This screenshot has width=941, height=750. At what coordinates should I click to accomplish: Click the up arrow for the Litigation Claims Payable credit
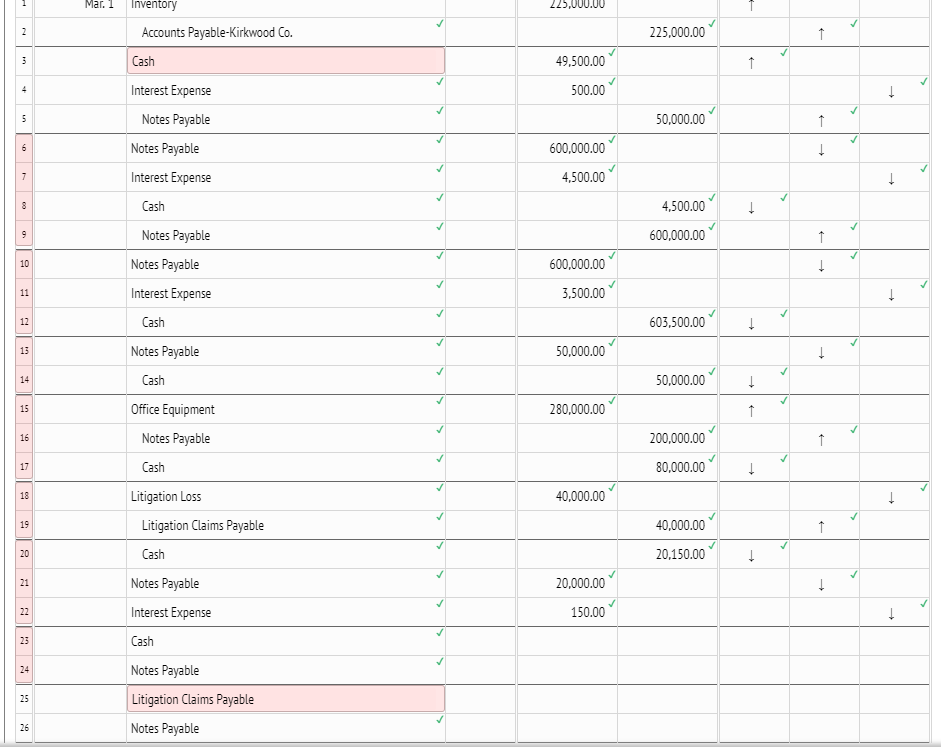(x=821, y=525)
